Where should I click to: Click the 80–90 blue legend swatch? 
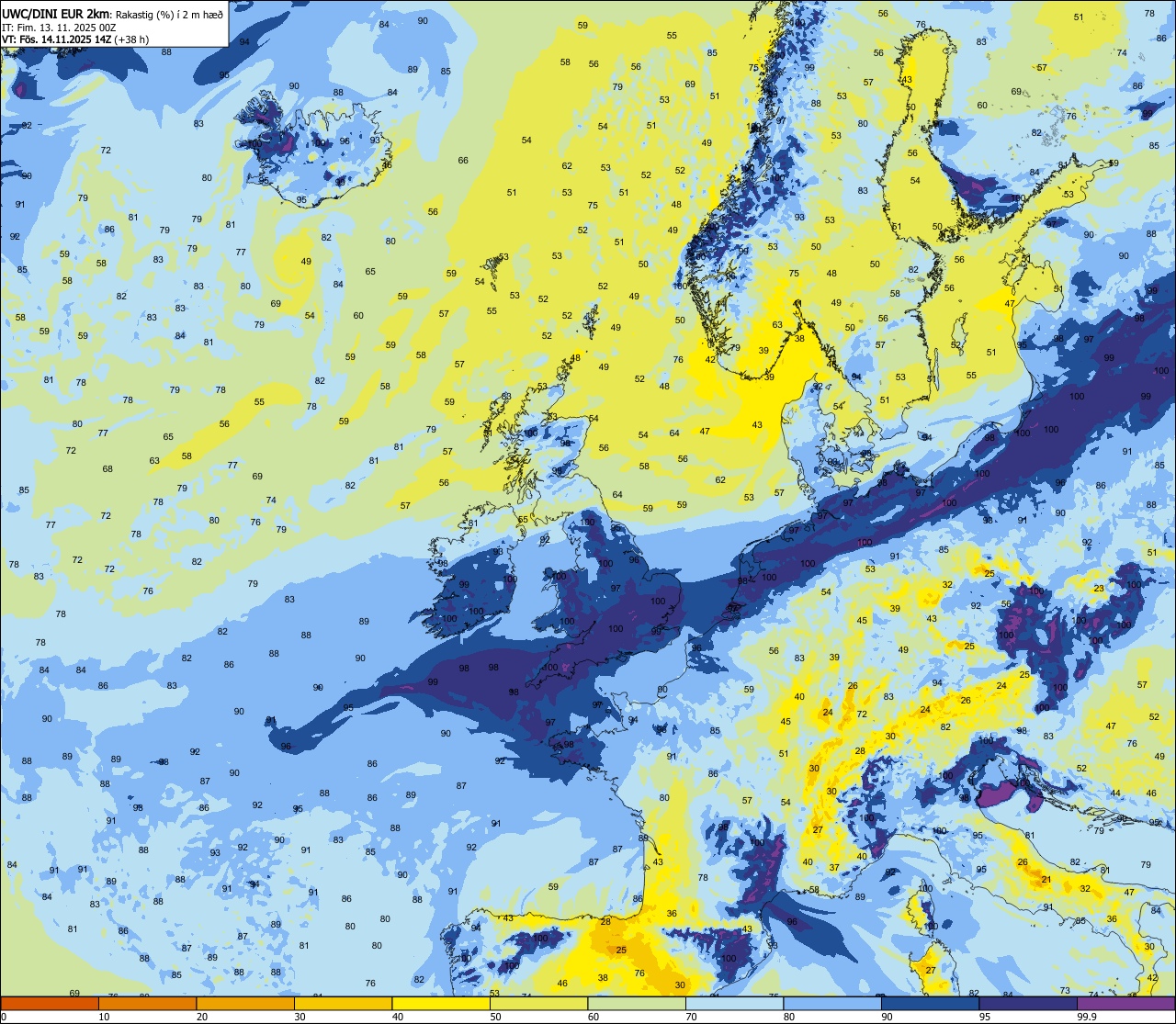[832, 1003]
